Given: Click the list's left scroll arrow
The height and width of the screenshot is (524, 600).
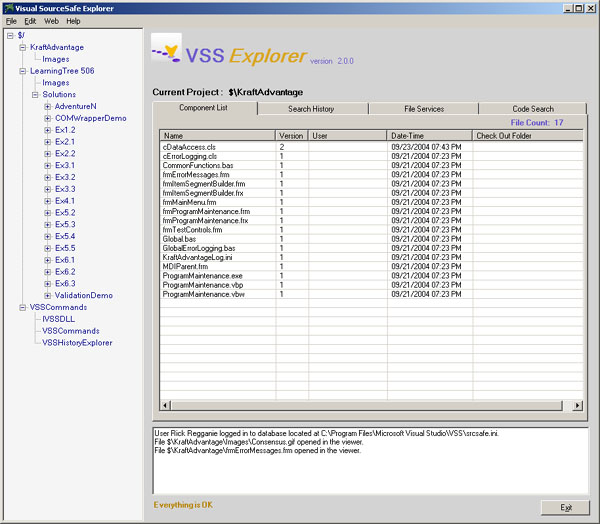Looking at the screenshot, I should click(x=165, y=405).
